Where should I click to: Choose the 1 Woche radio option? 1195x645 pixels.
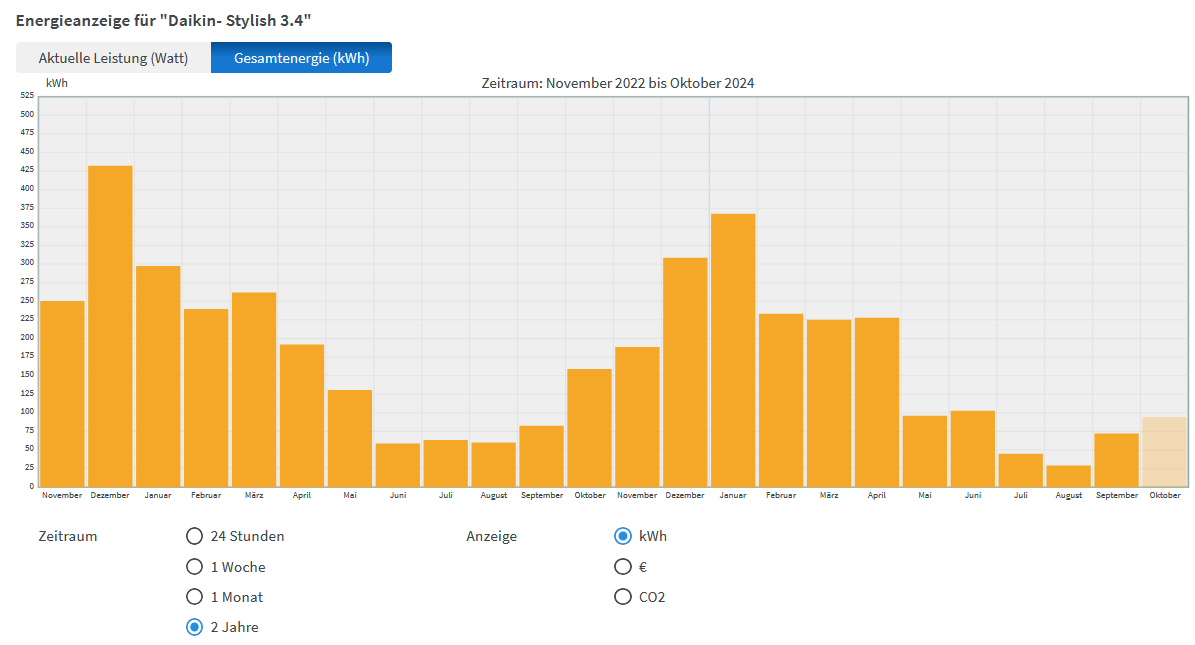[194, 567]
